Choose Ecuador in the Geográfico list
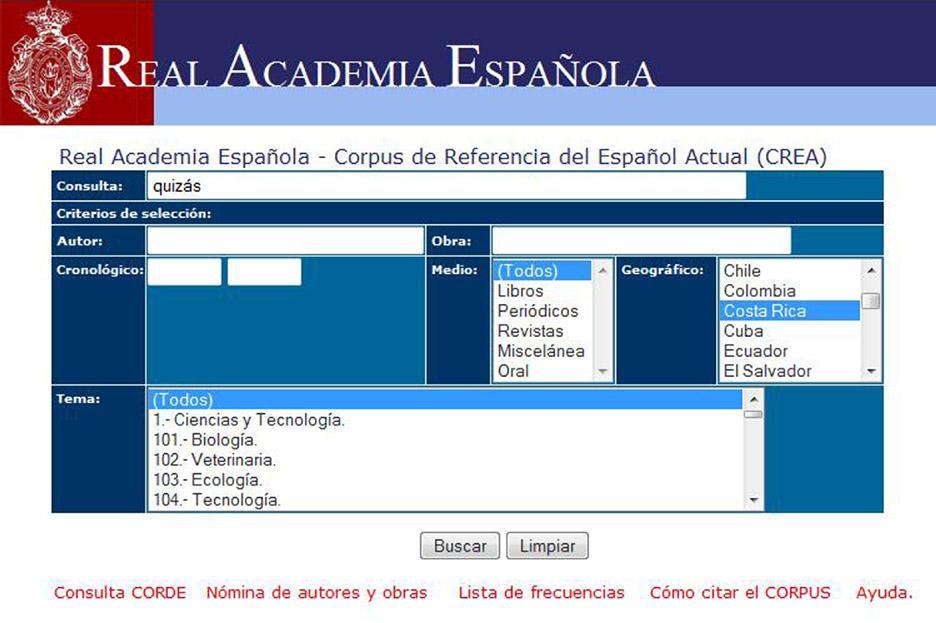The image size is (936, 623). click(790, 351)
